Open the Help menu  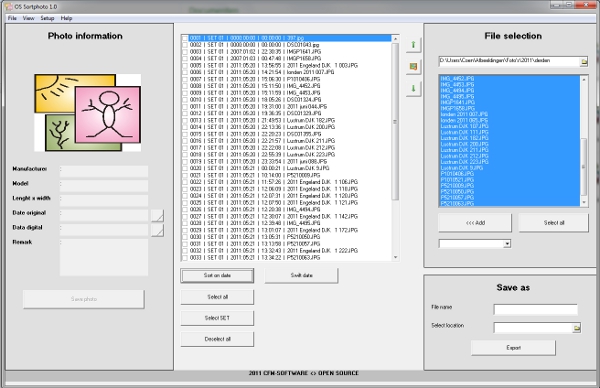66,18
